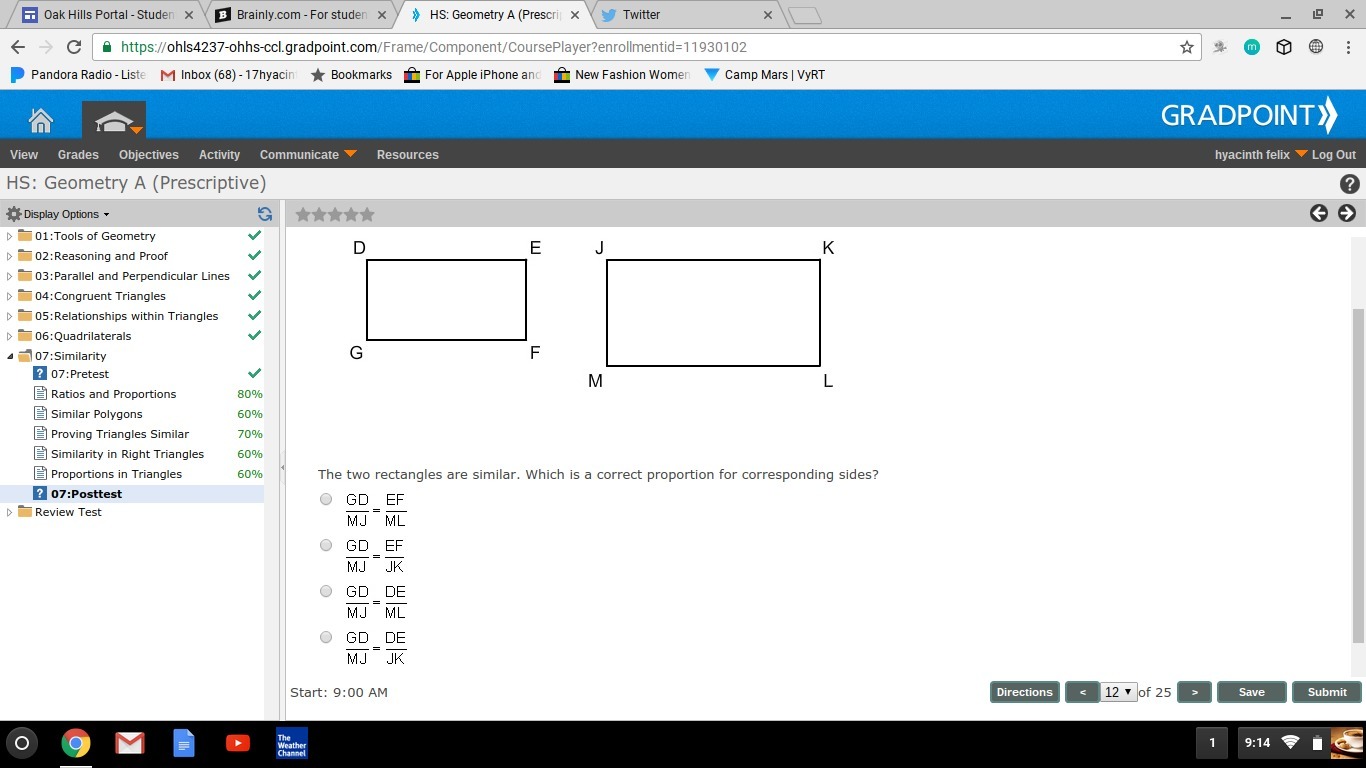Open the 07:Pretest item
Screen dimensions: 1366x768
point(80,374)
